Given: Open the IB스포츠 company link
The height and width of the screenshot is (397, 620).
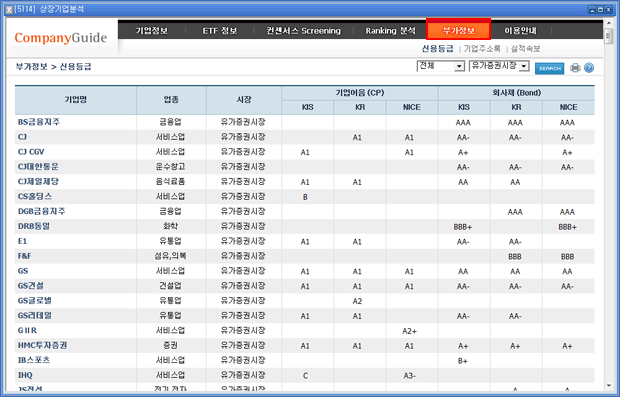Looking at the screenshot, I should point(34,360).
